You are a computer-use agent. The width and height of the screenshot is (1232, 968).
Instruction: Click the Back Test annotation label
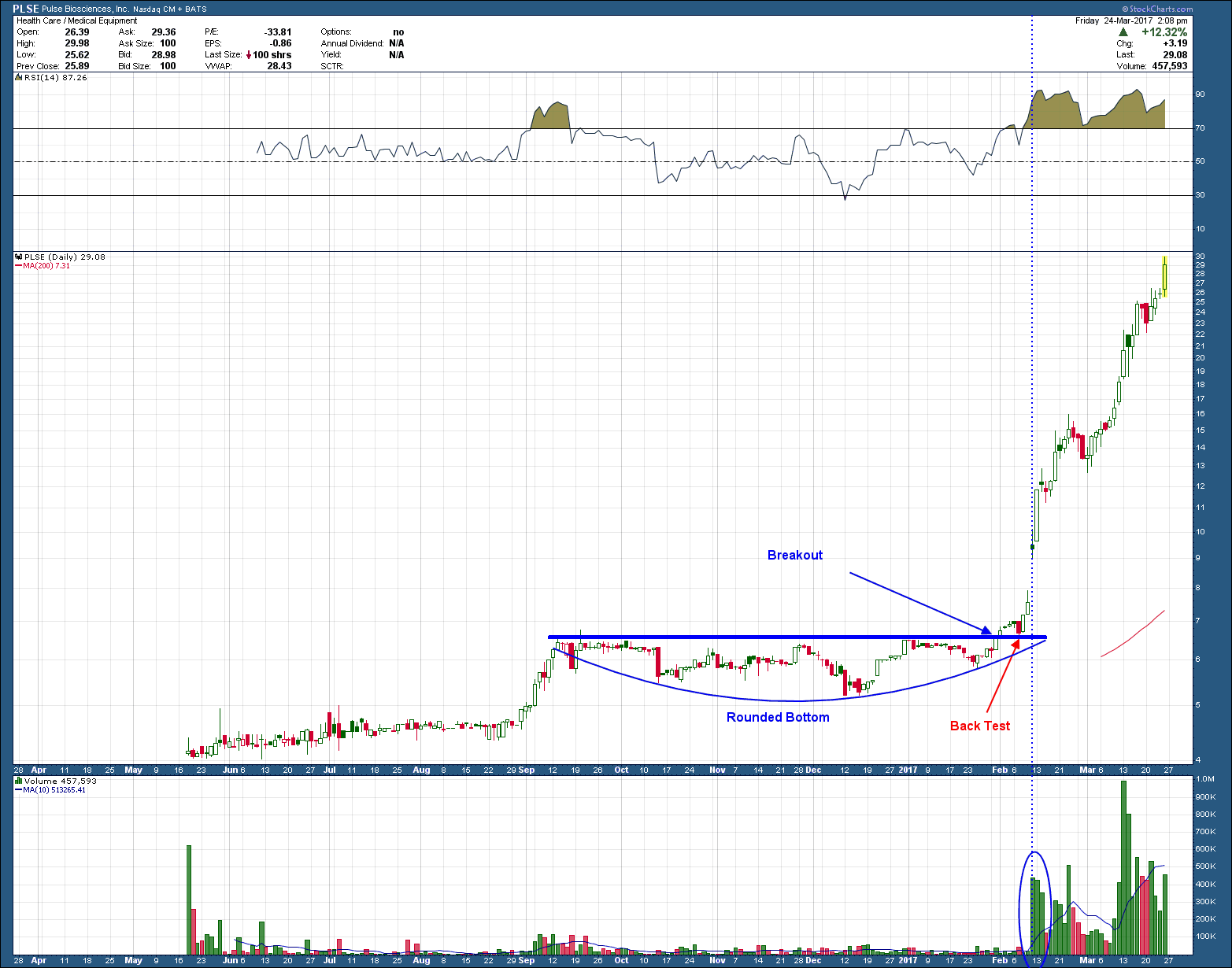[980, 726]
